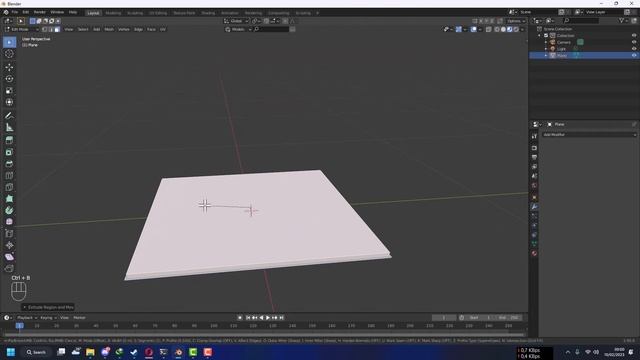Image resolution: width=640 pixels, height=360 pixels.
Task: Open the timeline Marker menu
Action: coord(79,318)
